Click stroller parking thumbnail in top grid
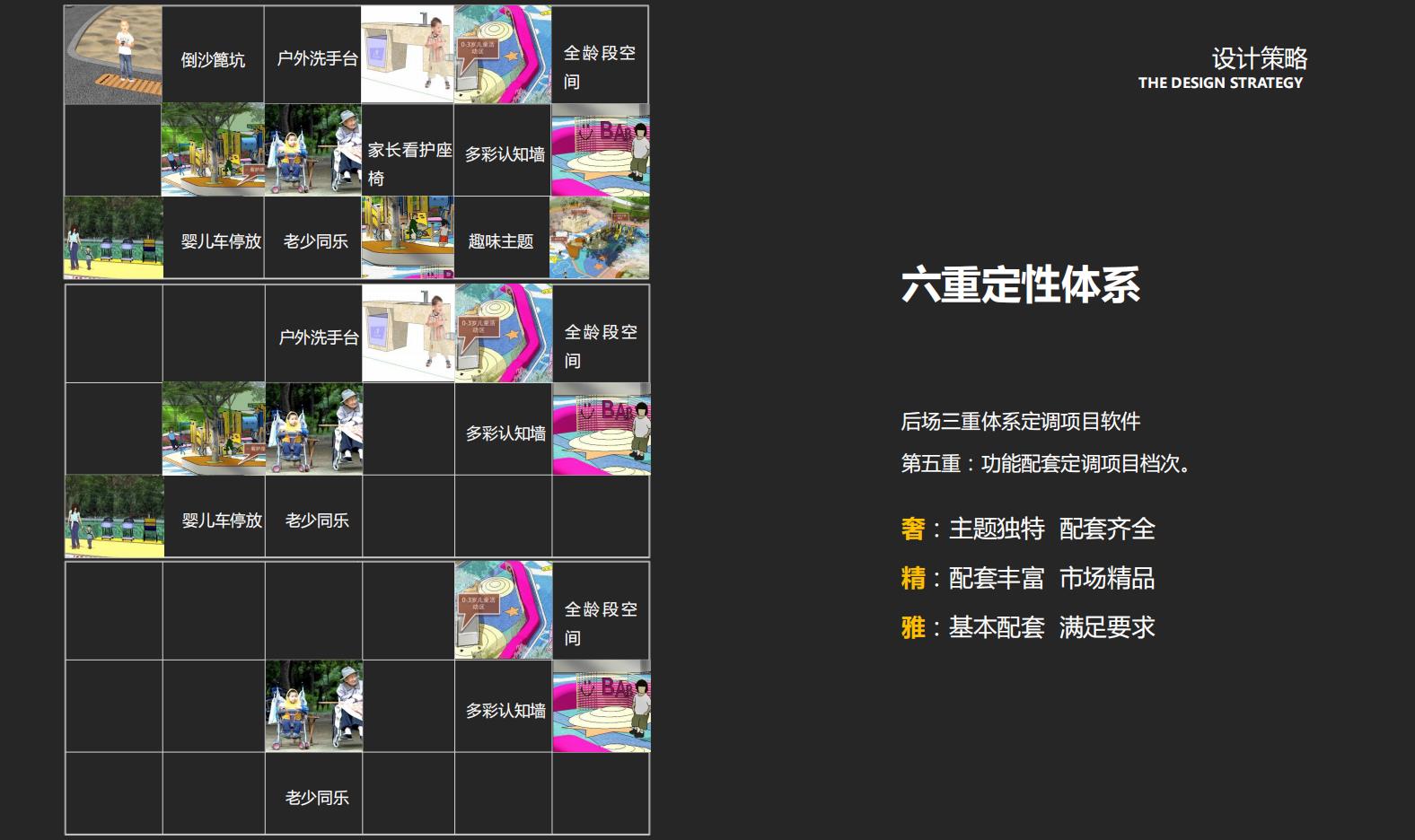This screenshot has width=1415, height=840. point(113,237)
